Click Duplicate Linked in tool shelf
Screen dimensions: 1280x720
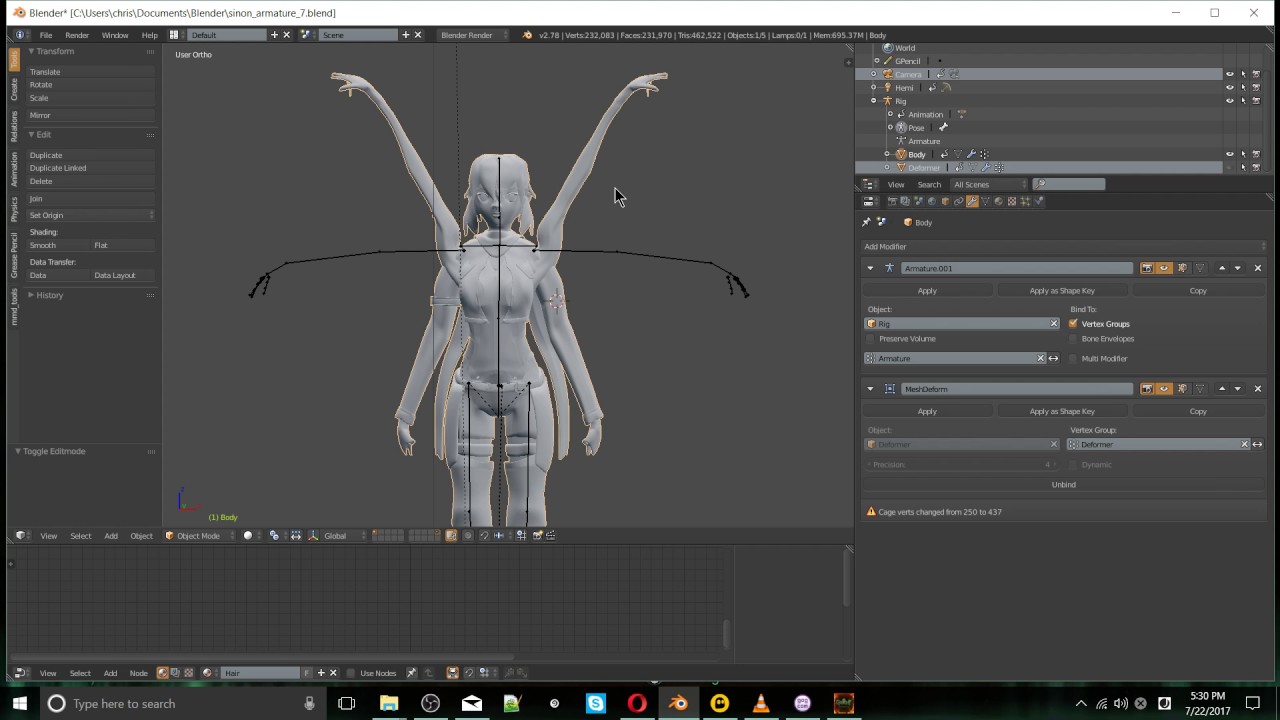click(90, 168)
